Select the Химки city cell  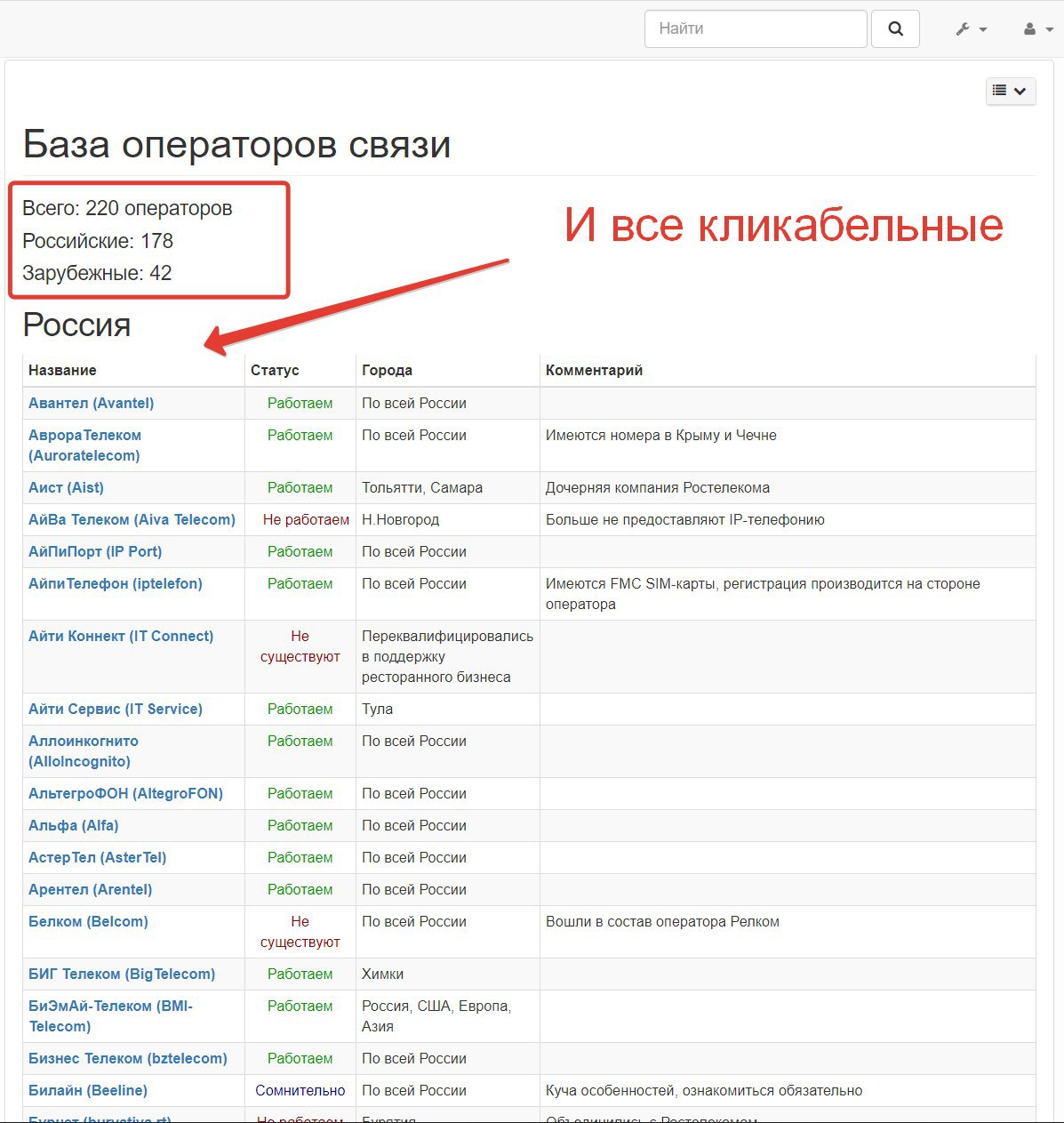[382, 974]
